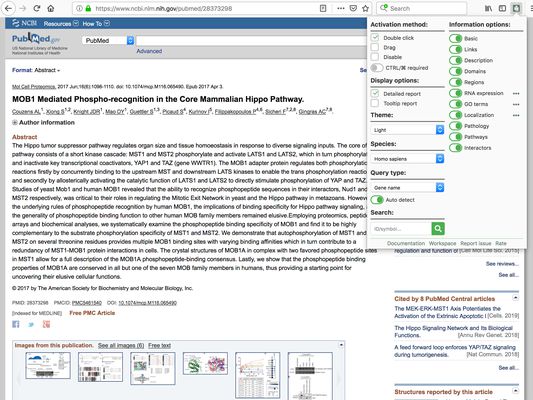Open reader view icon in address bar
Viewport: 533px width, 400px height.
[x=323, y=8]
